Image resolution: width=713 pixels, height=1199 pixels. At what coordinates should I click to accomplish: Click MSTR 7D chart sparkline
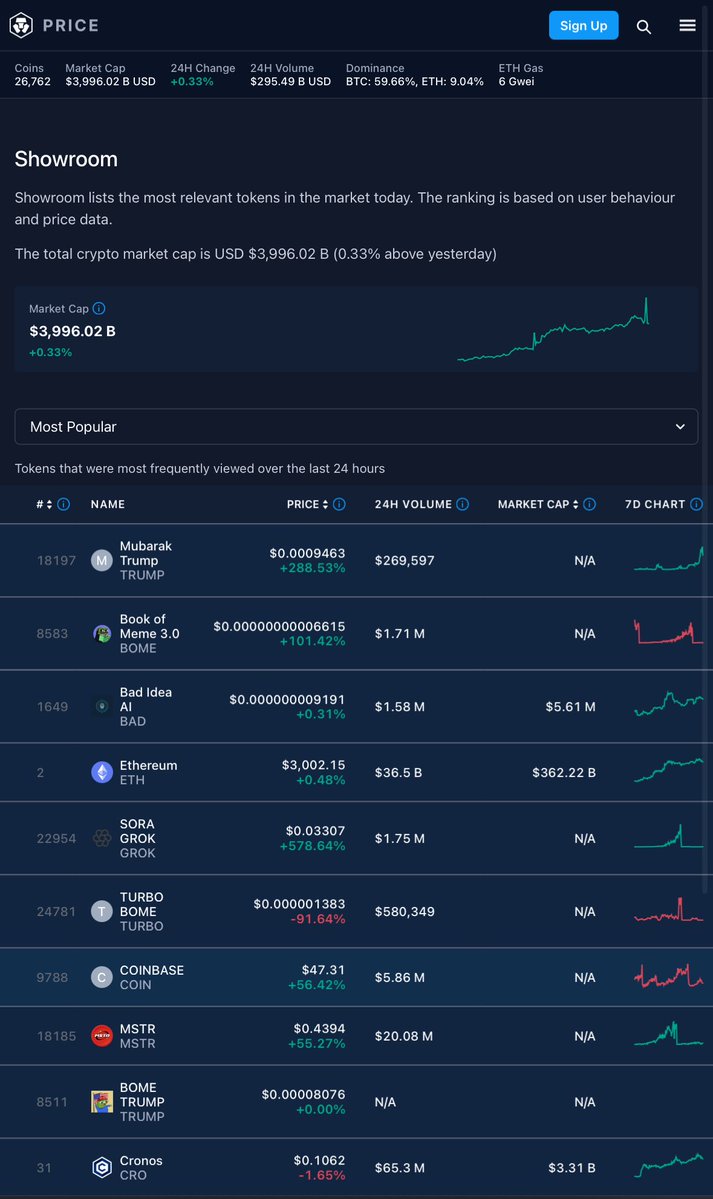pyautogui.click(x=669, y=1034)
